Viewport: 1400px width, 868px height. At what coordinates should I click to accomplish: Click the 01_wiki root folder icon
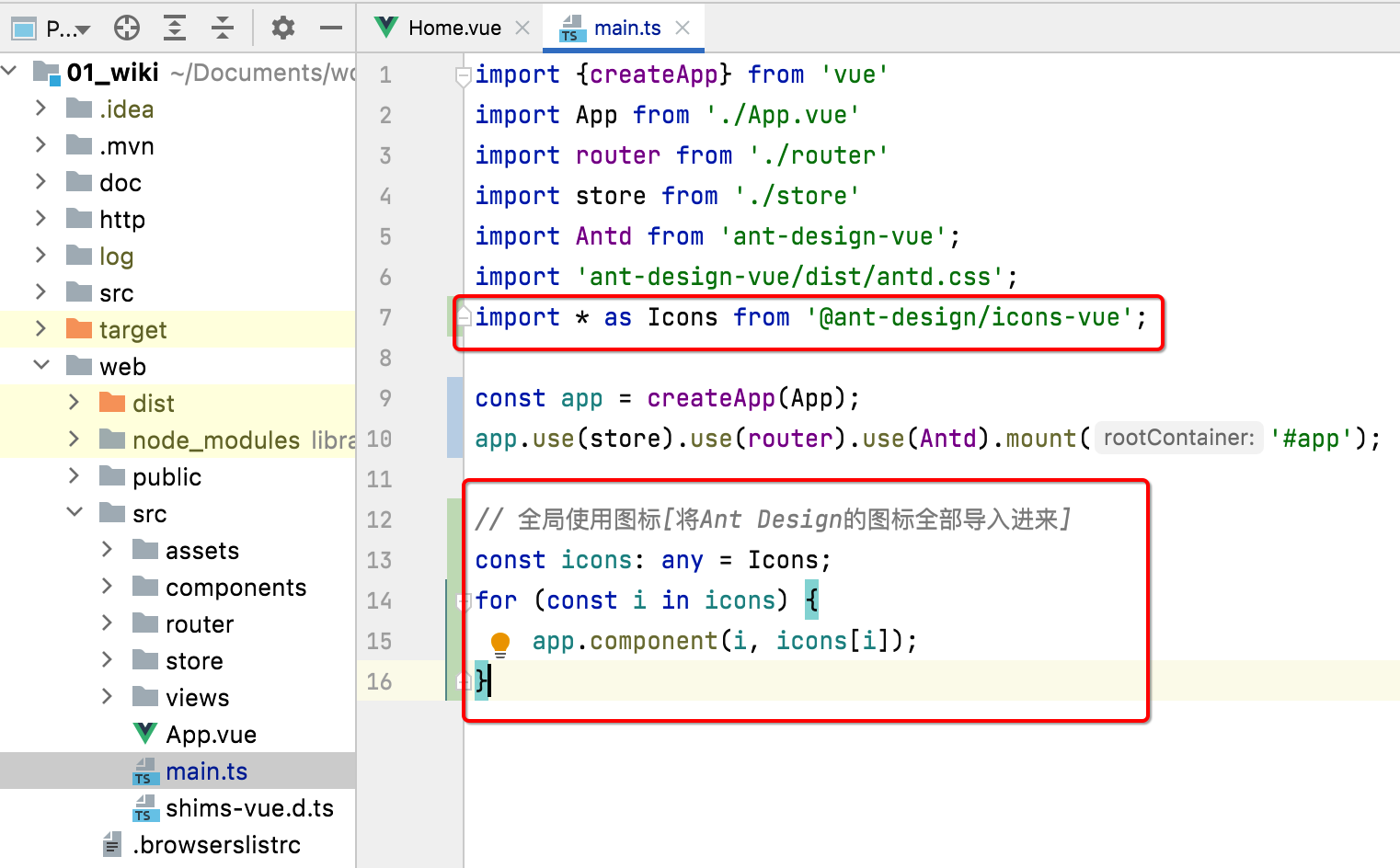tap(46, 72)
